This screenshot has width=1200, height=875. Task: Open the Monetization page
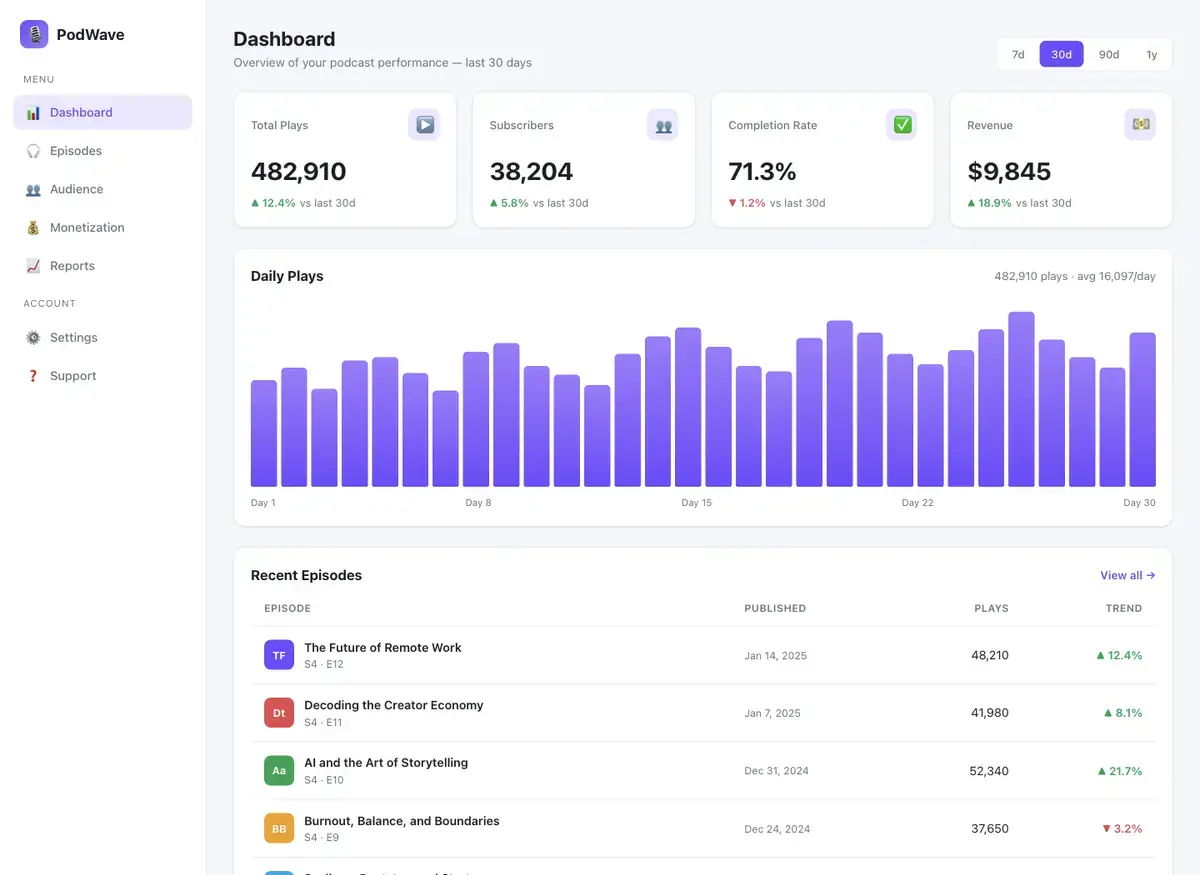[x=103, y=228]
